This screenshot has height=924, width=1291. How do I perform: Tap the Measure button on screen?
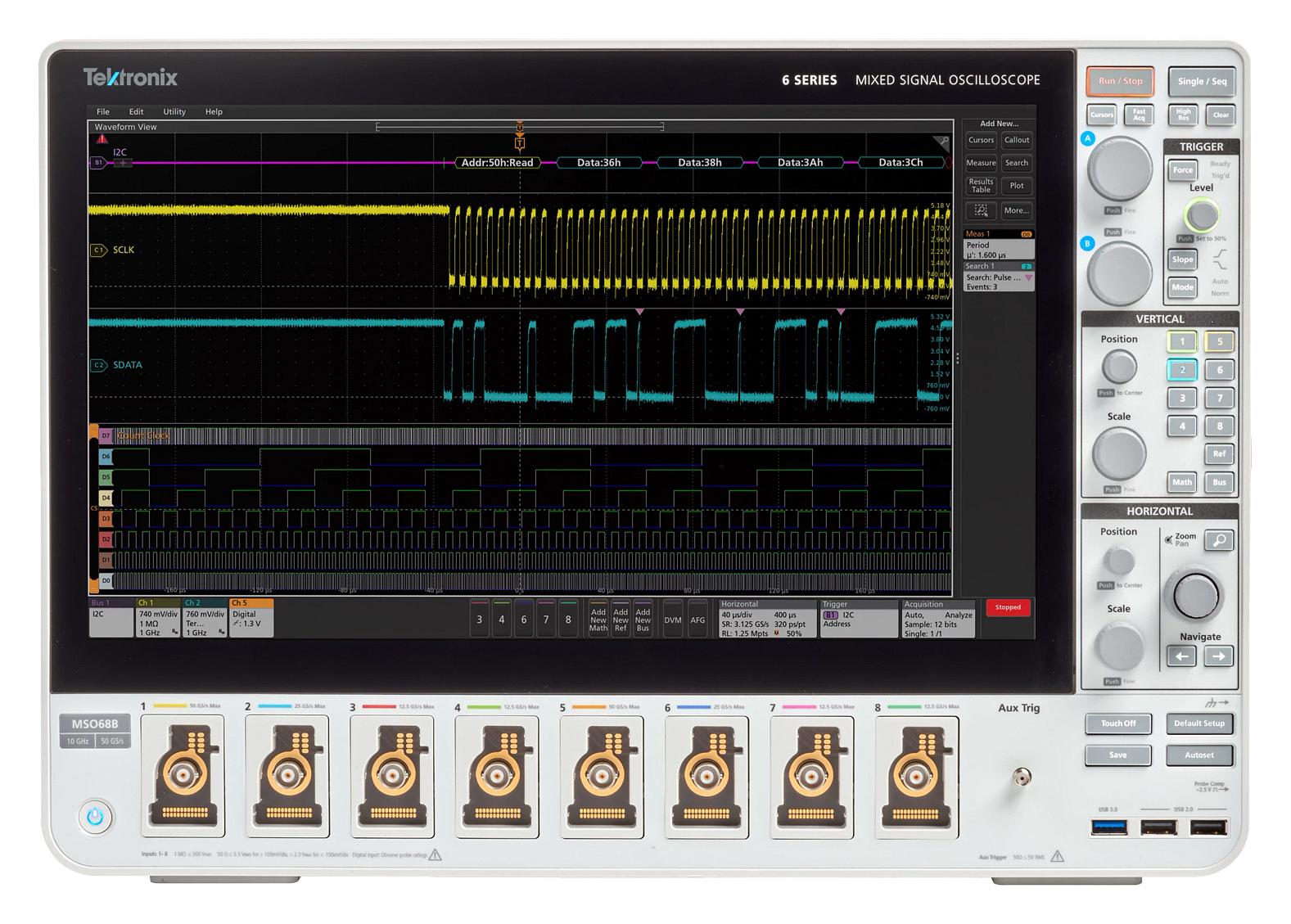pyautogui.click(x=981, y=163)
